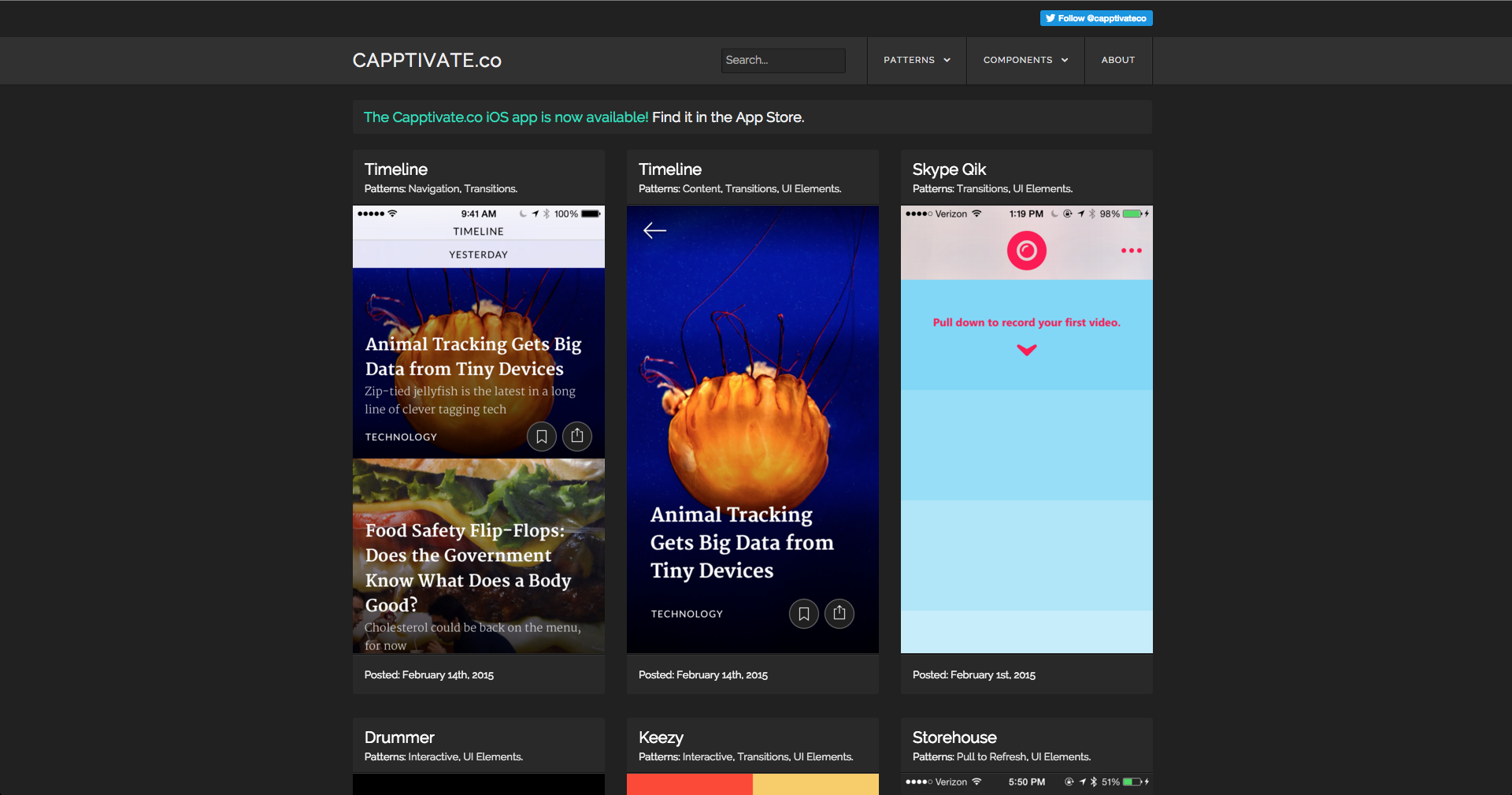Select UI Elements pattern on second Timeline card
1512x795 pixels.
tap(810, 189)
